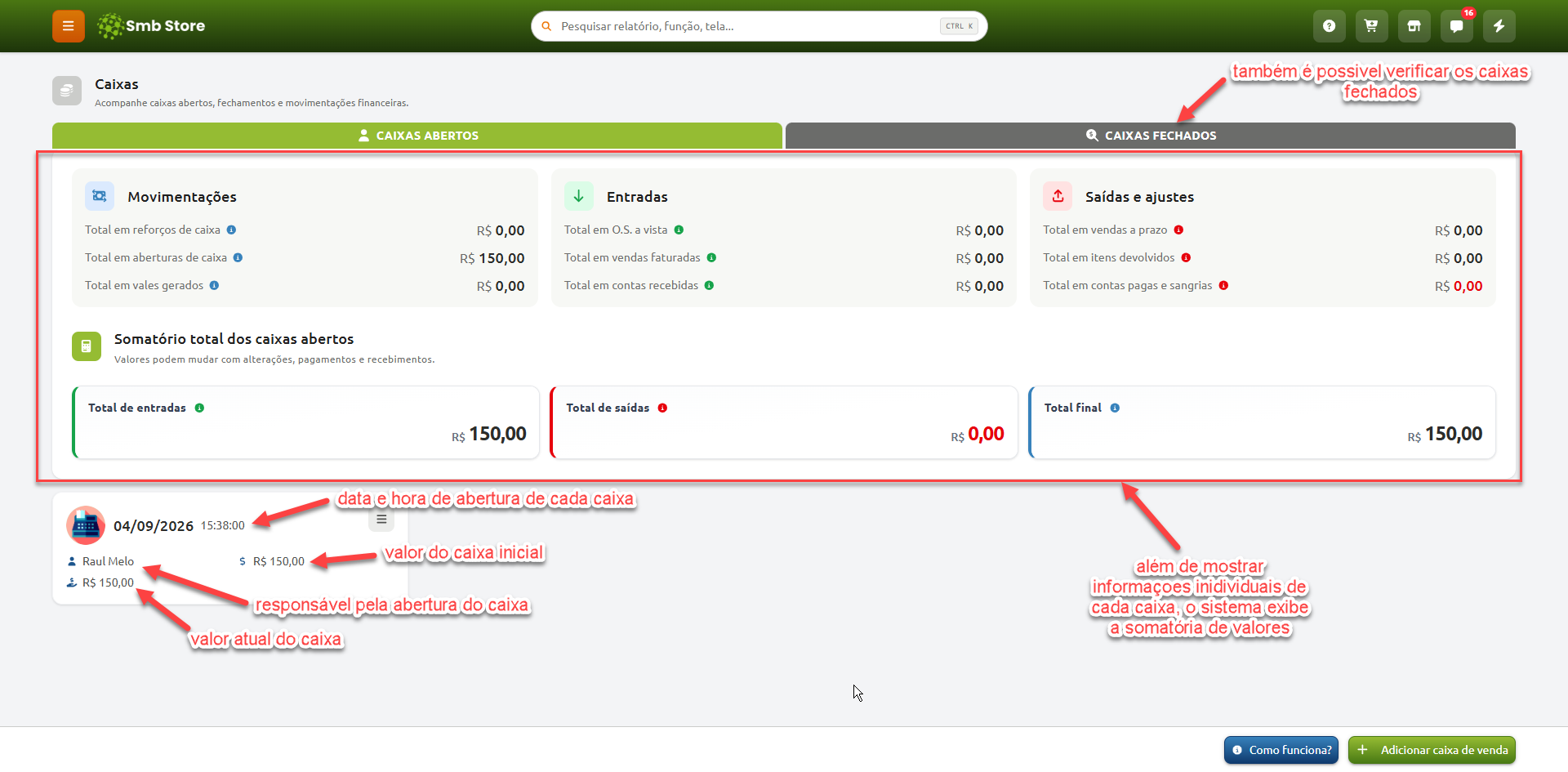Show info for Total em vendas faturadas
1568x772 pixels.
[x=711, y=258]
